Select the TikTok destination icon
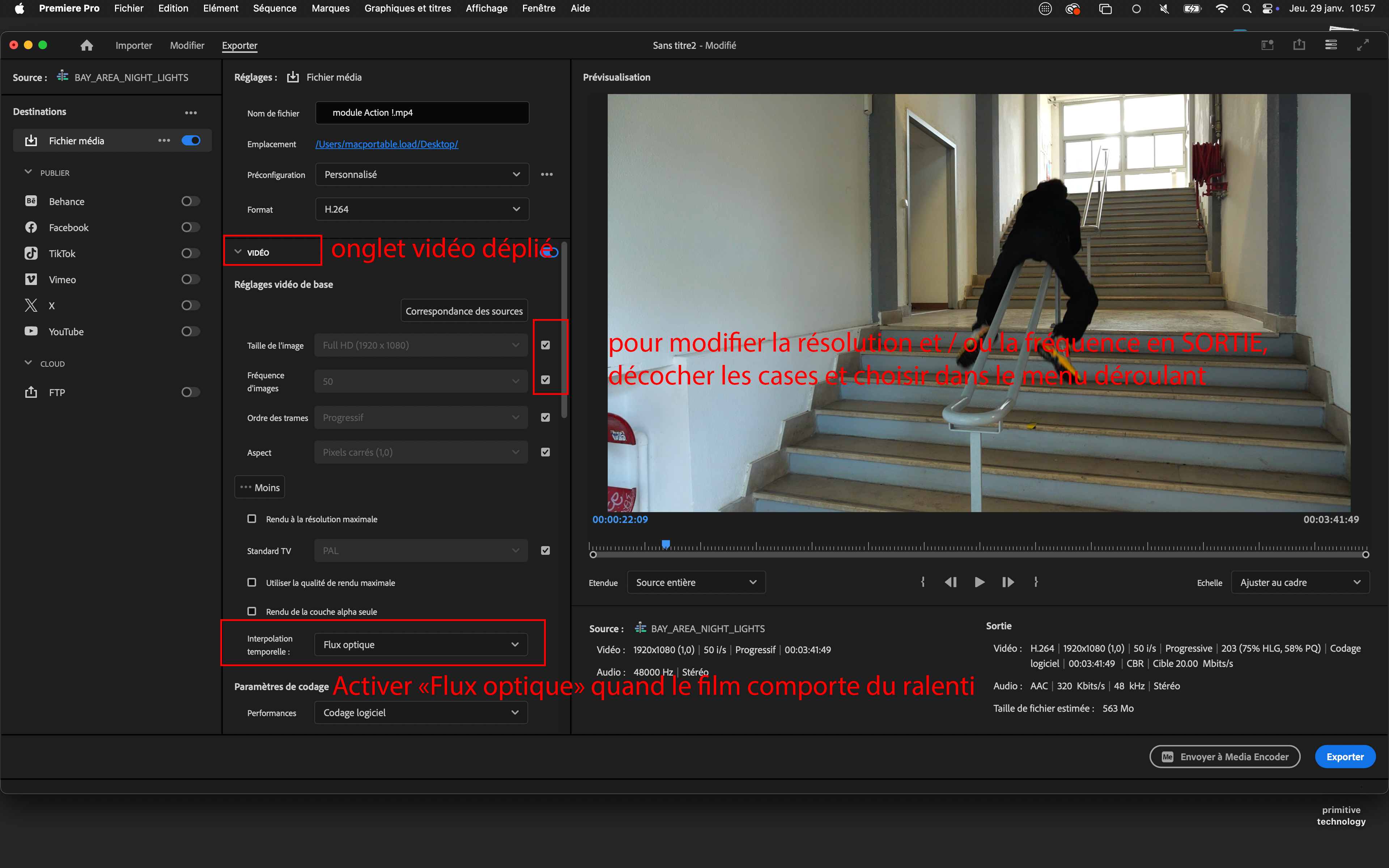Image resolution: width=1389 pixels, height=868 pixels. pos(31,253)
